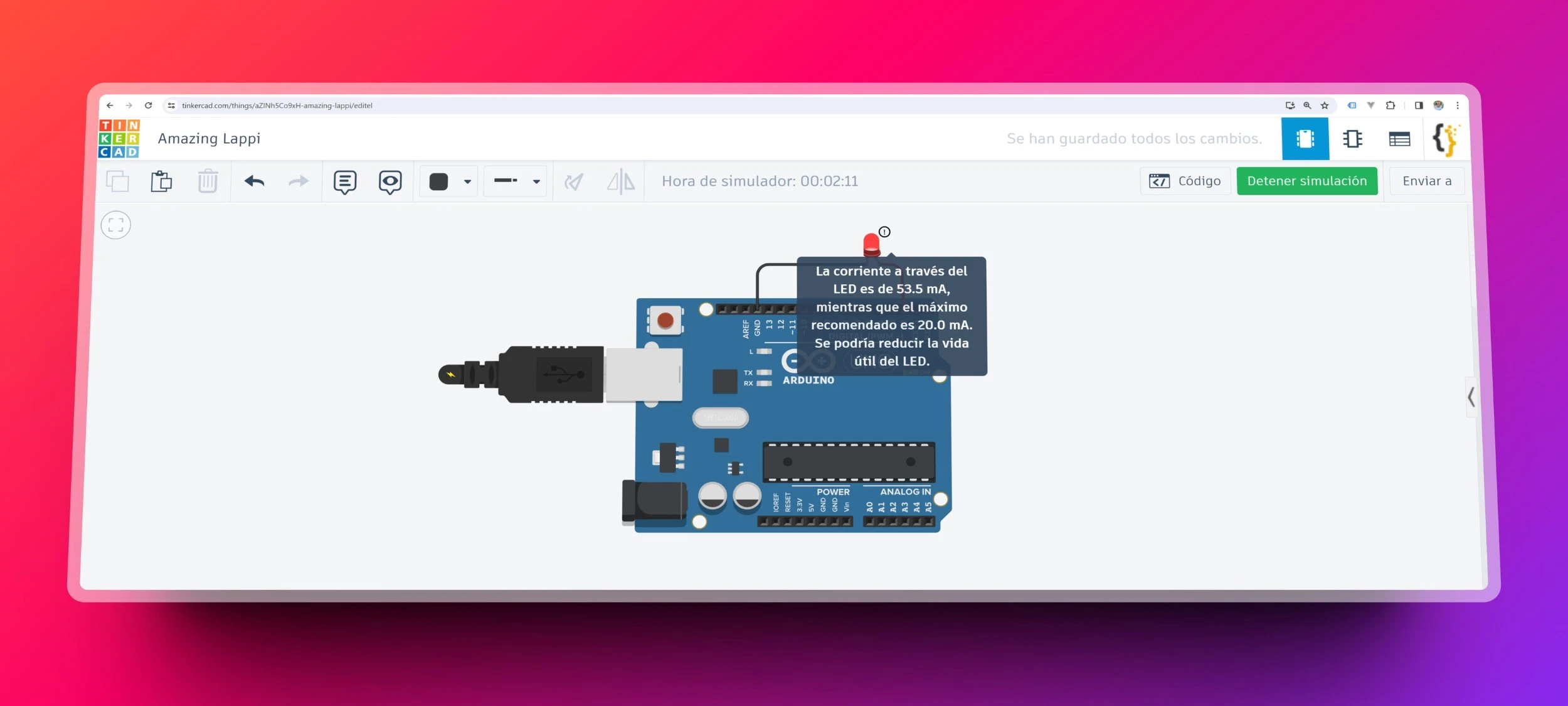Click the LED current warning tooltip

[x=891, y=316]
